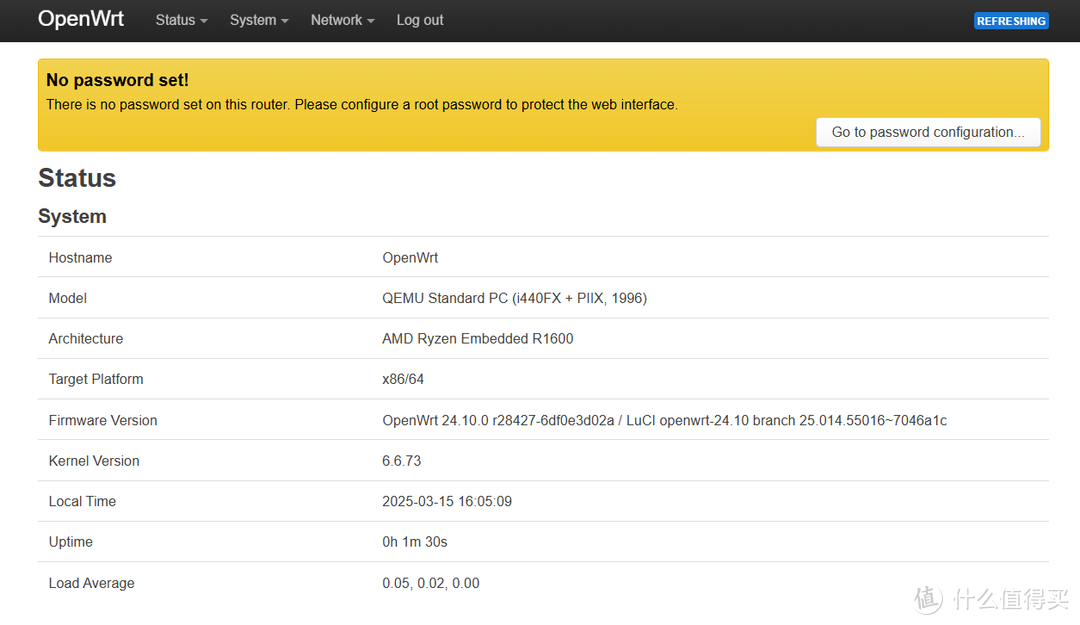Open the Network dropdown menu
Viewport: 1080px width, 625px height.
pos(342,20)
